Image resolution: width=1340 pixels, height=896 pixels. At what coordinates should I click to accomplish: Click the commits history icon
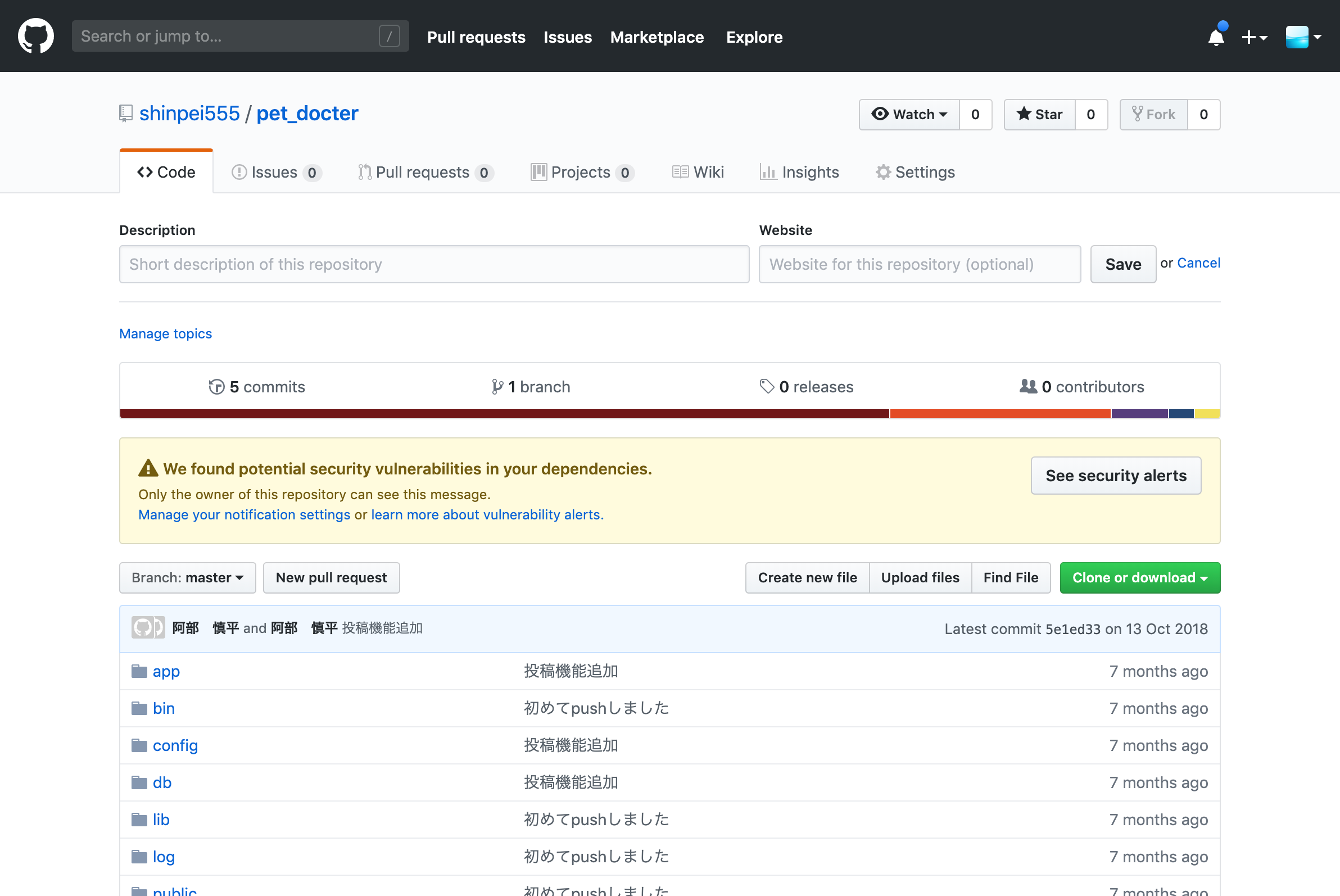(x=216, y=386)
